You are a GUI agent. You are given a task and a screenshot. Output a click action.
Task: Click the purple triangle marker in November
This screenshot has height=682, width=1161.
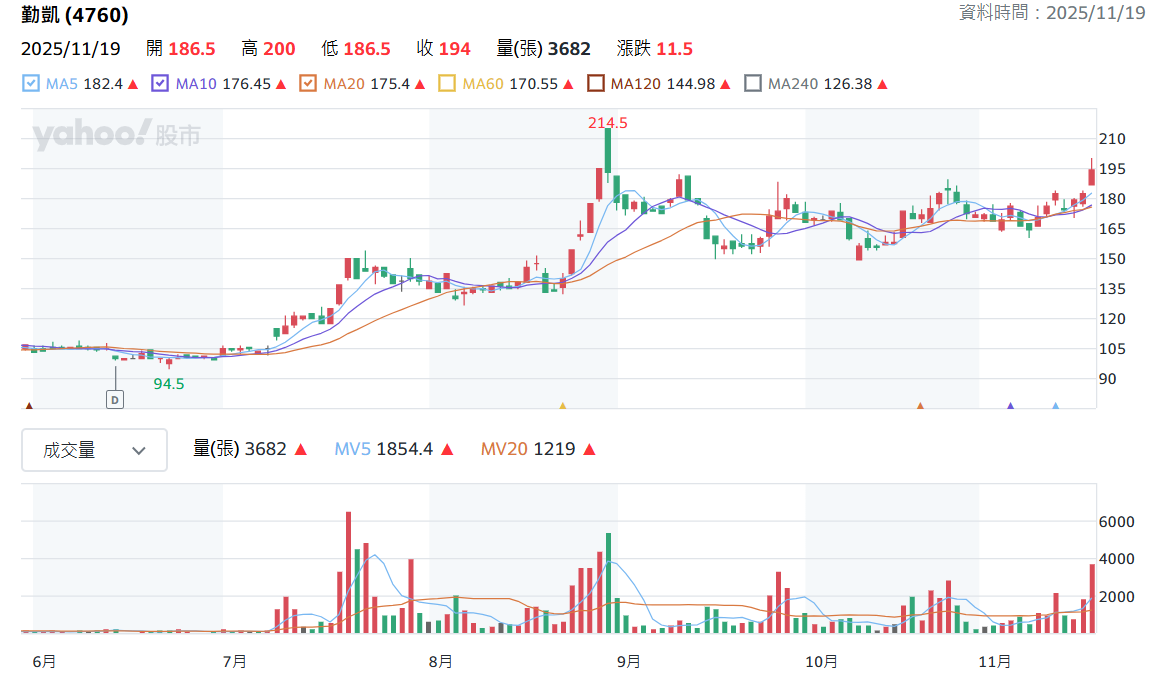[1011, 406]
